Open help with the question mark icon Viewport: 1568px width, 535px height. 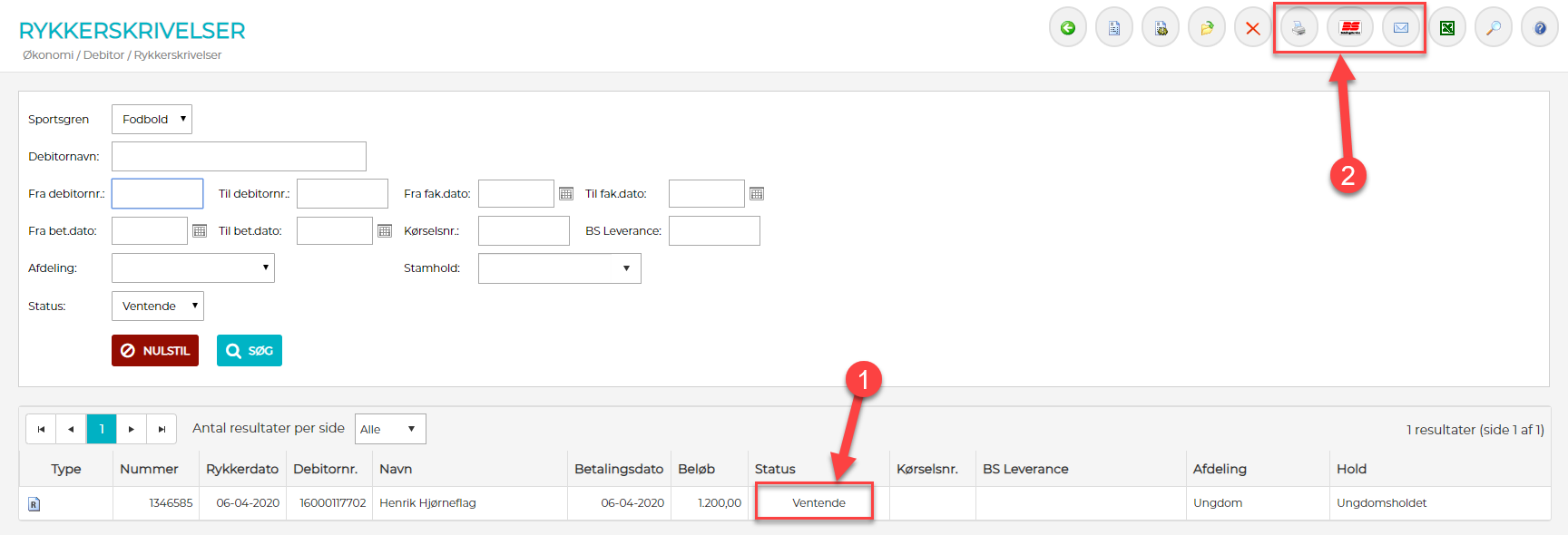coord(1540,28)
